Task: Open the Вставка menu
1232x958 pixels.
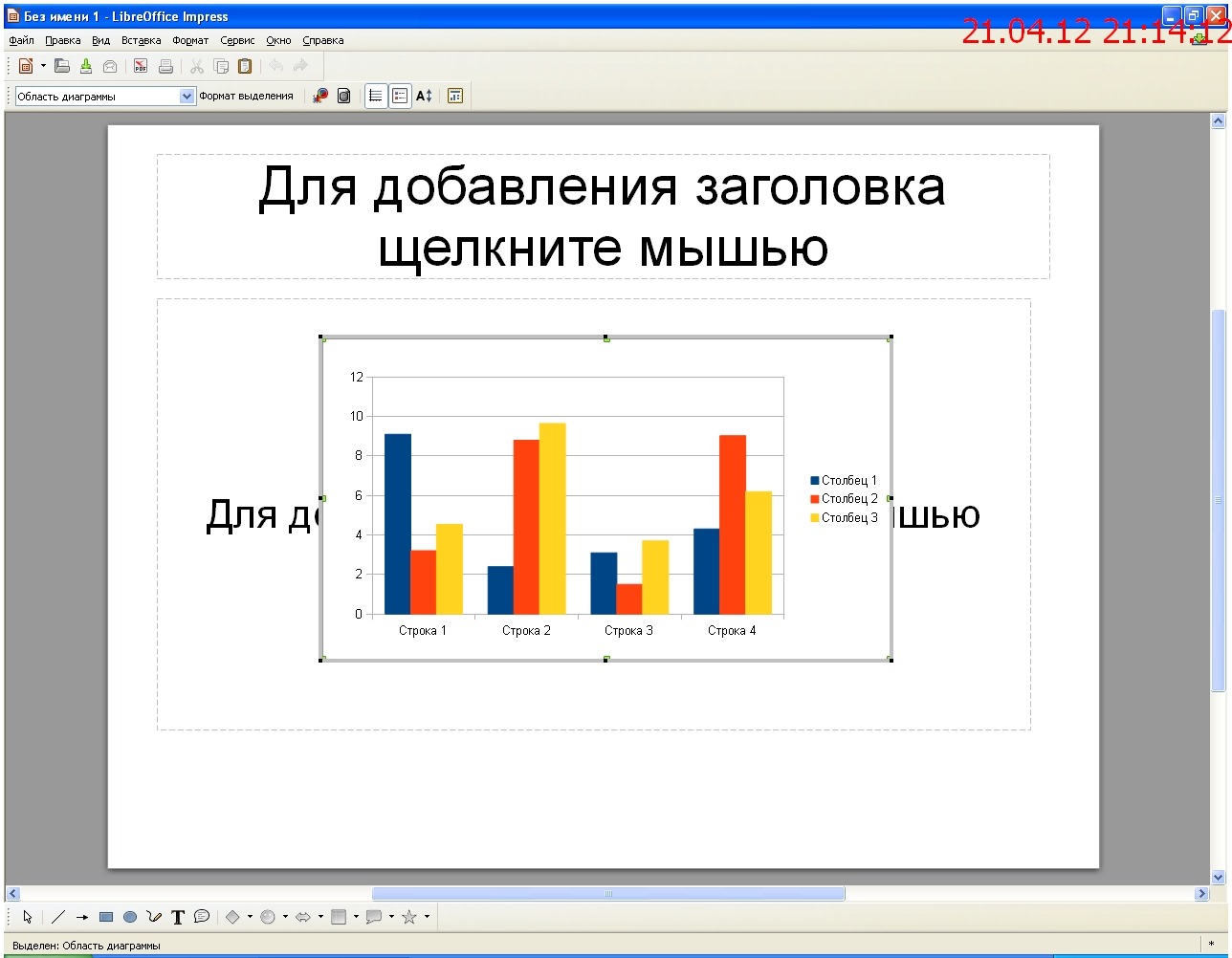Action: coord(142,40)
